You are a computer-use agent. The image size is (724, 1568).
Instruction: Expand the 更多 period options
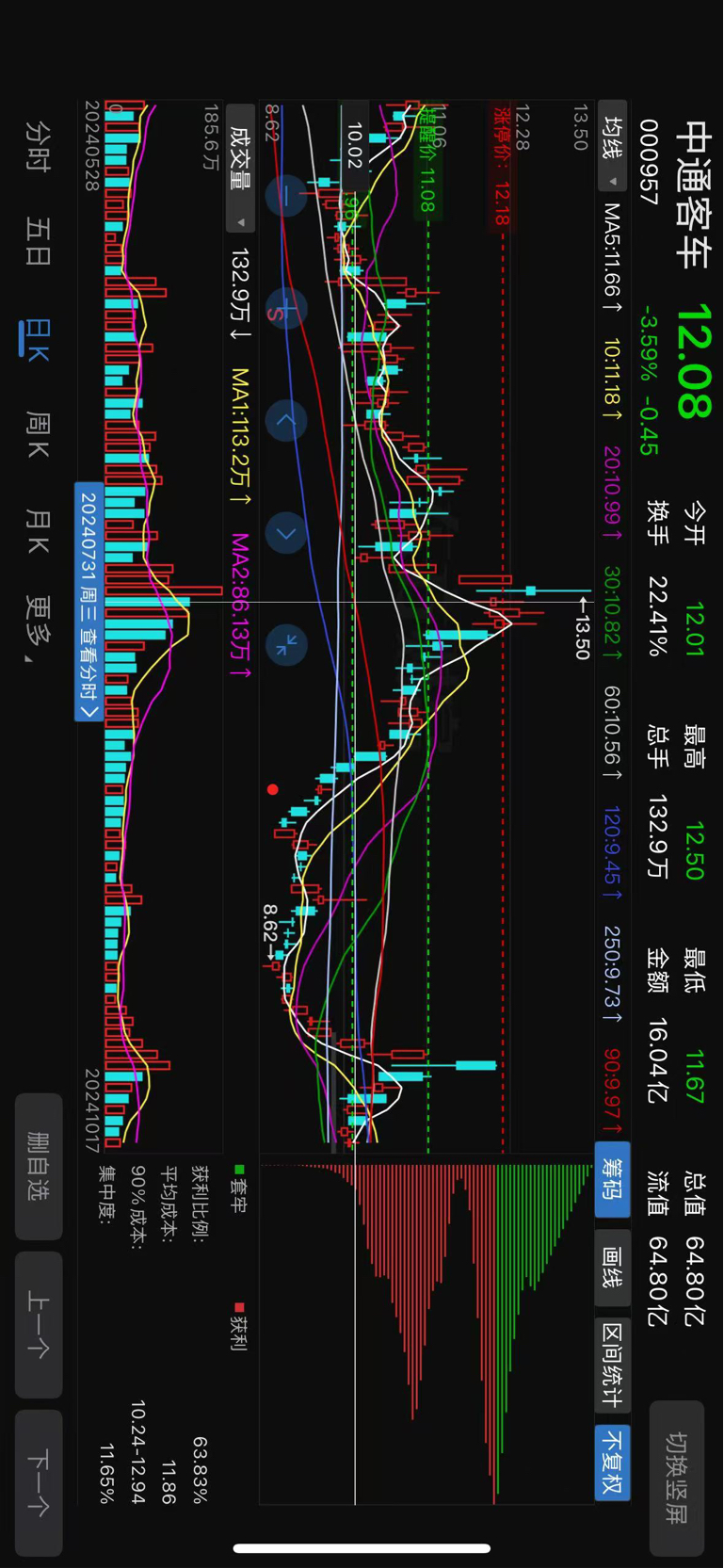tap(38, 628)
